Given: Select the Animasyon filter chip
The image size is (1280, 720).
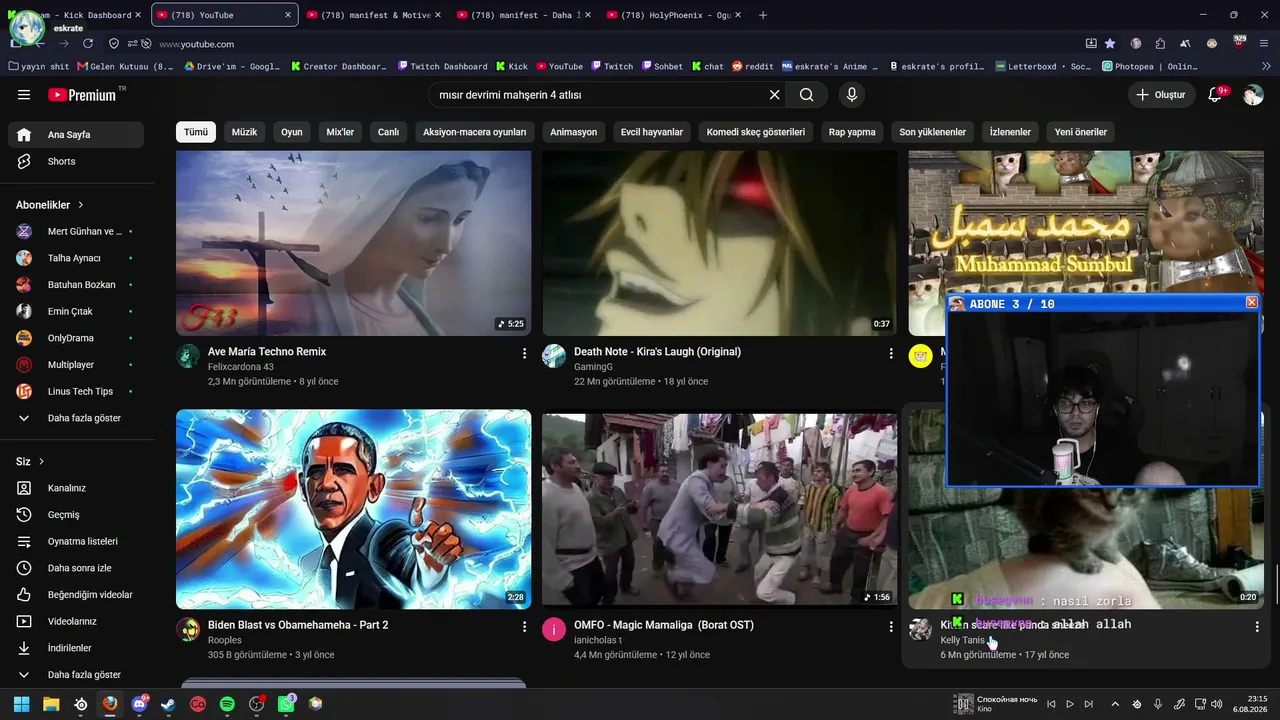Looking at the screenshot, I should click(574, 132).
